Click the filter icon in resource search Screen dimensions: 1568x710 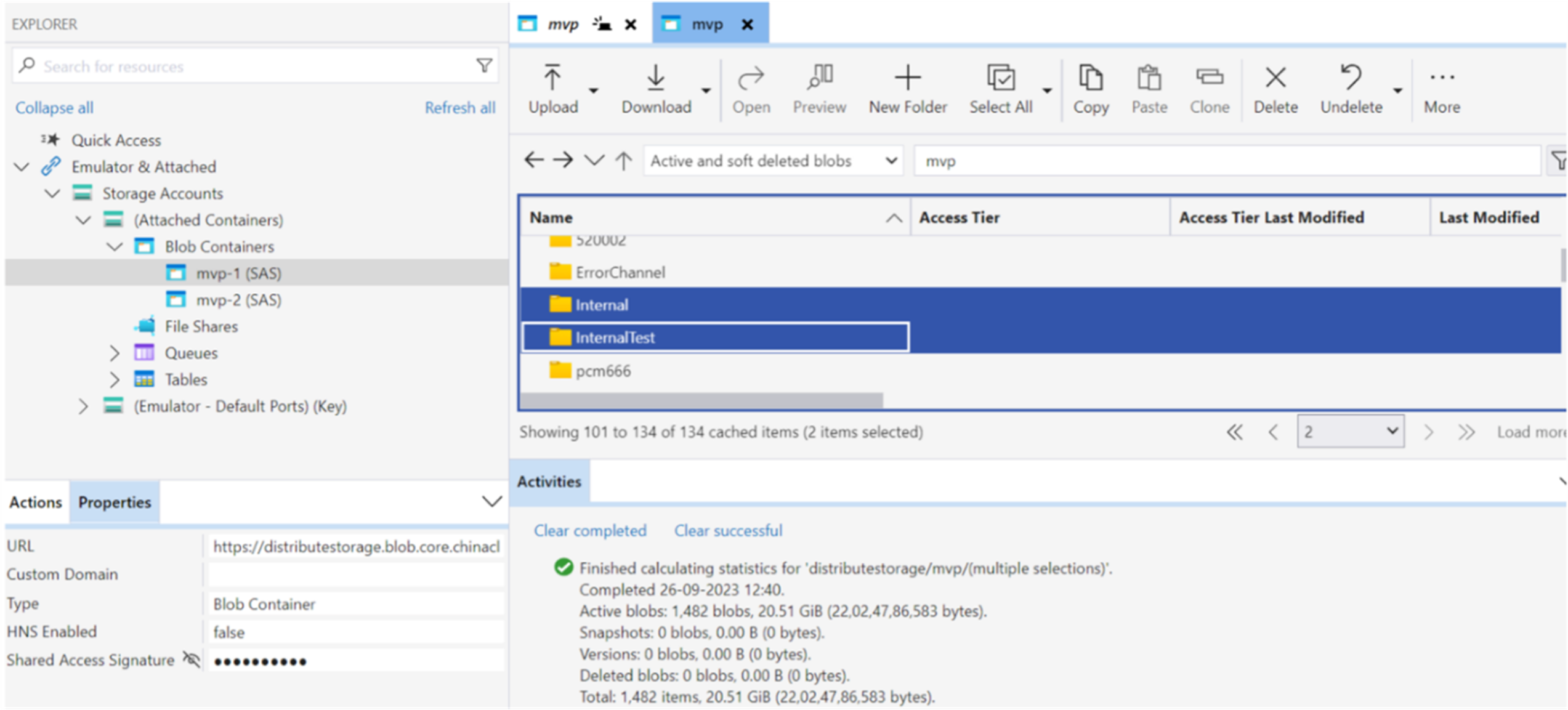point(484,65)
